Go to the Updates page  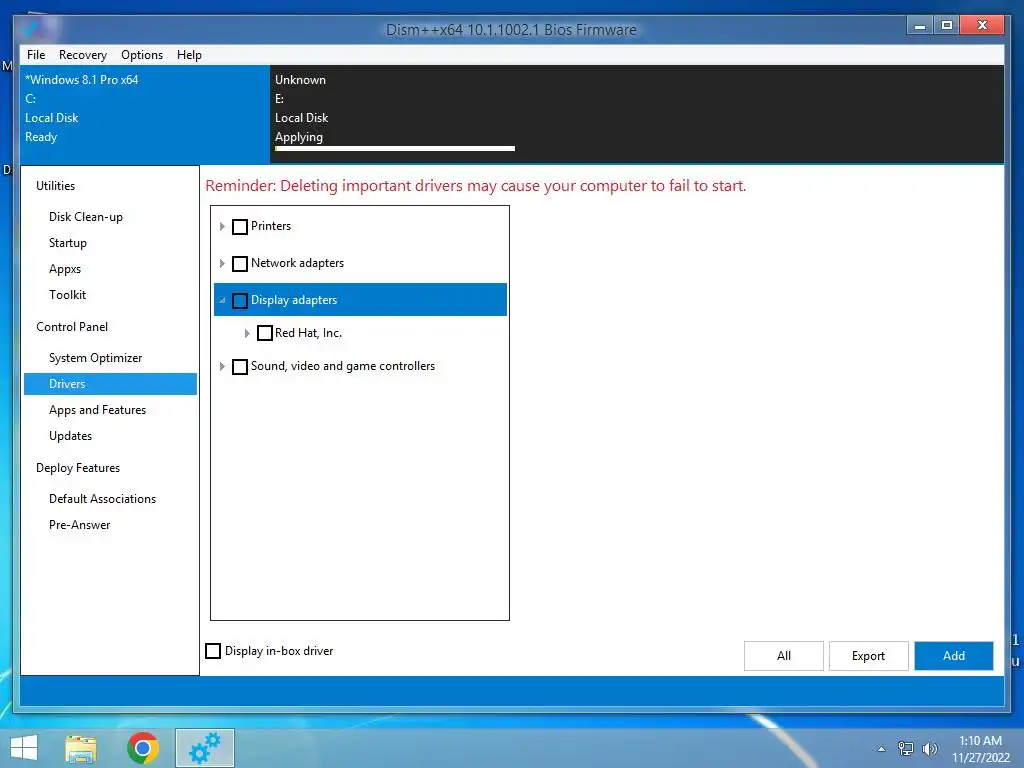pyautogui.click(x=70, y=436)
